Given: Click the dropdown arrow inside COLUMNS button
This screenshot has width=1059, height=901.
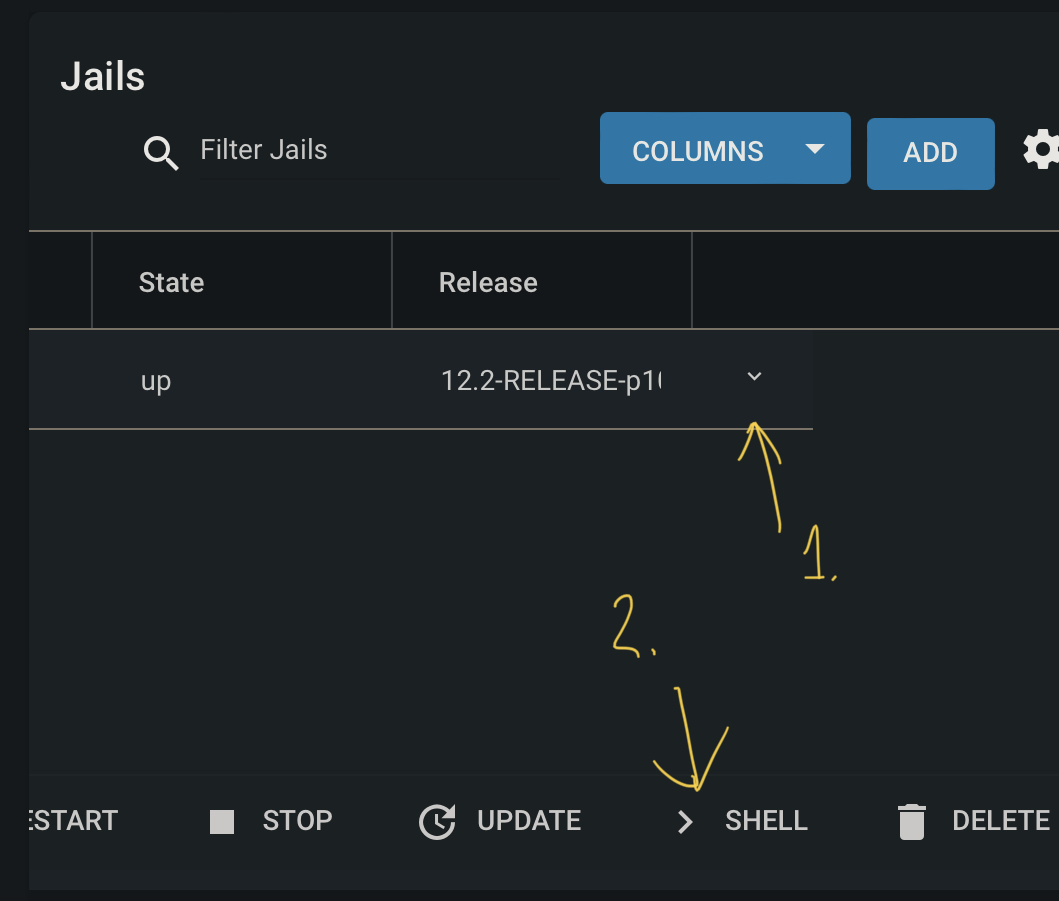Looking at the screenshot, I should (x=814, y=148).
